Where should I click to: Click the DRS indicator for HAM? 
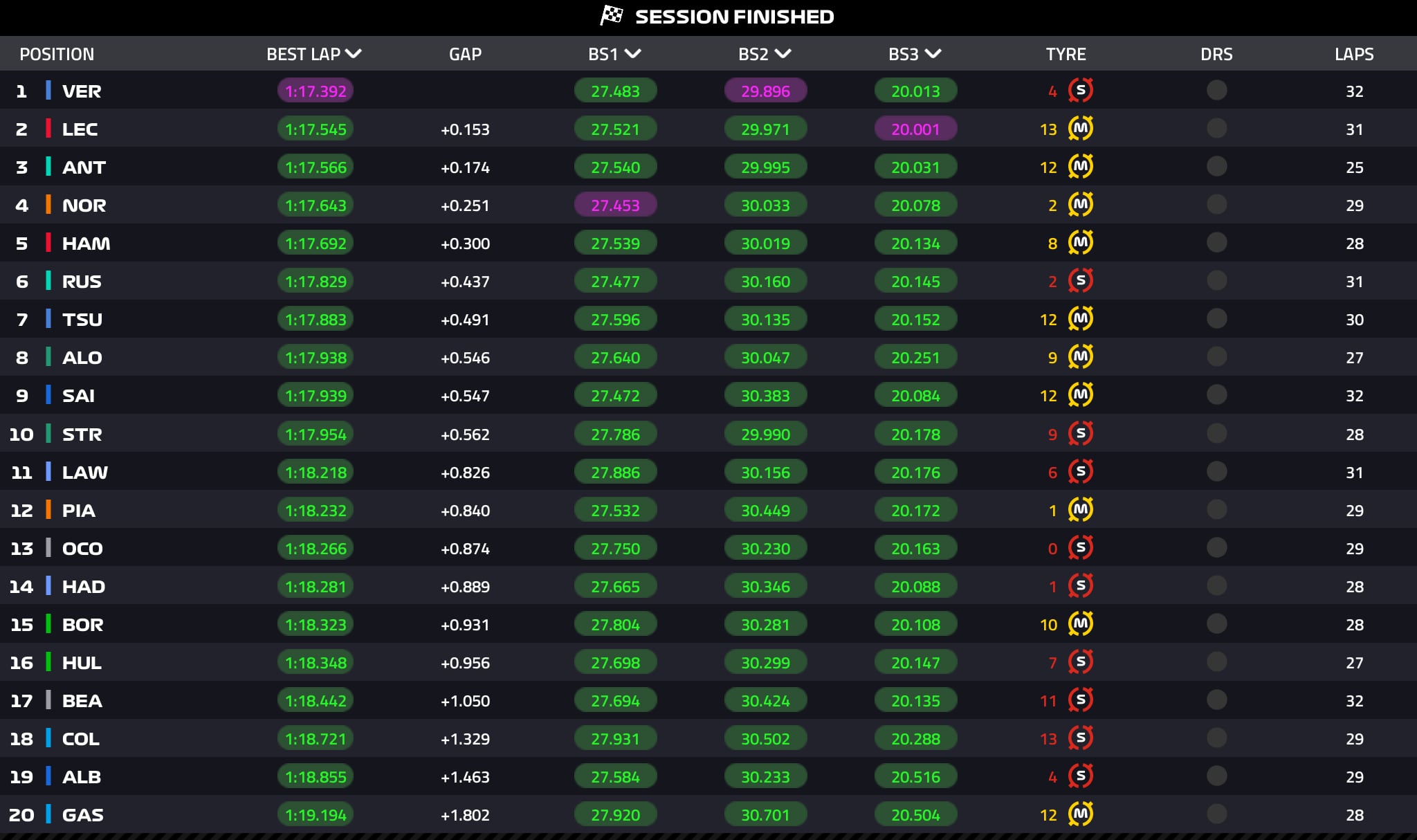1216,243
